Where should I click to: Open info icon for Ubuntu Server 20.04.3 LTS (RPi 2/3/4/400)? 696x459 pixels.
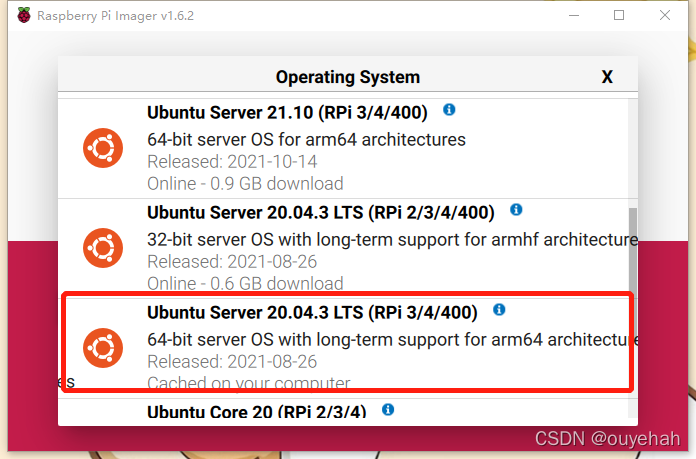516,209
